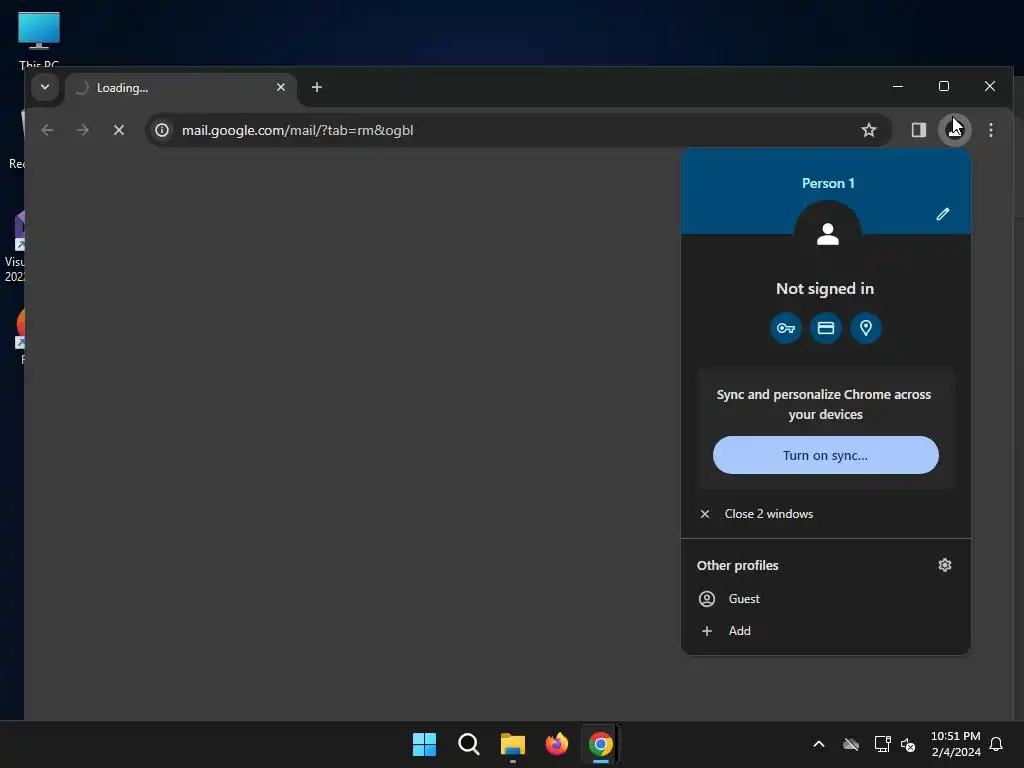Click the Person 1 avatar icon in profile menu
The width and height of the screenshot is (1024, 768).
827,234
